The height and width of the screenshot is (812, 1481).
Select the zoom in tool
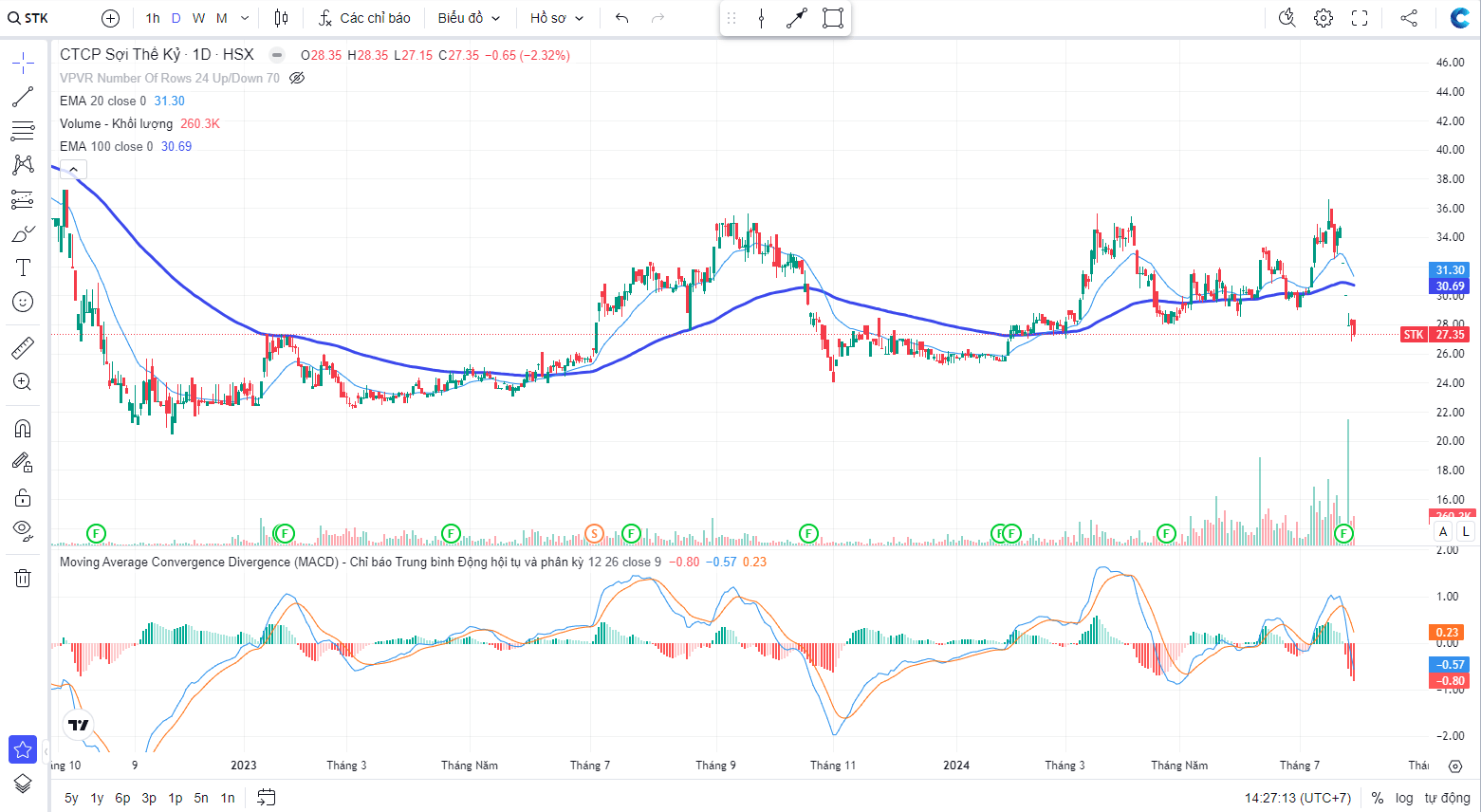click(23, 382)
